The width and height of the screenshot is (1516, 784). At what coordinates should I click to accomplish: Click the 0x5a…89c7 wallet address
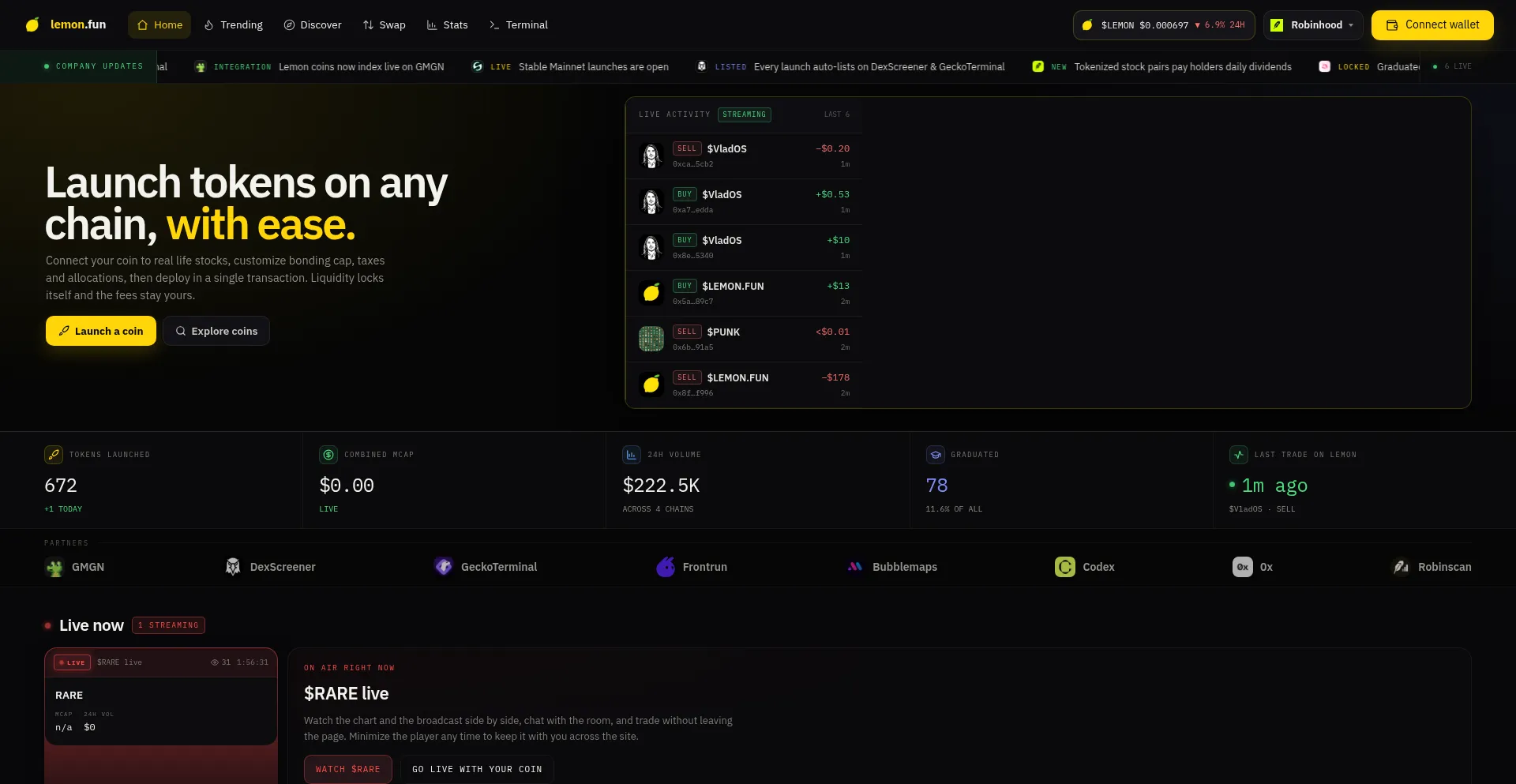click(693, 302)
